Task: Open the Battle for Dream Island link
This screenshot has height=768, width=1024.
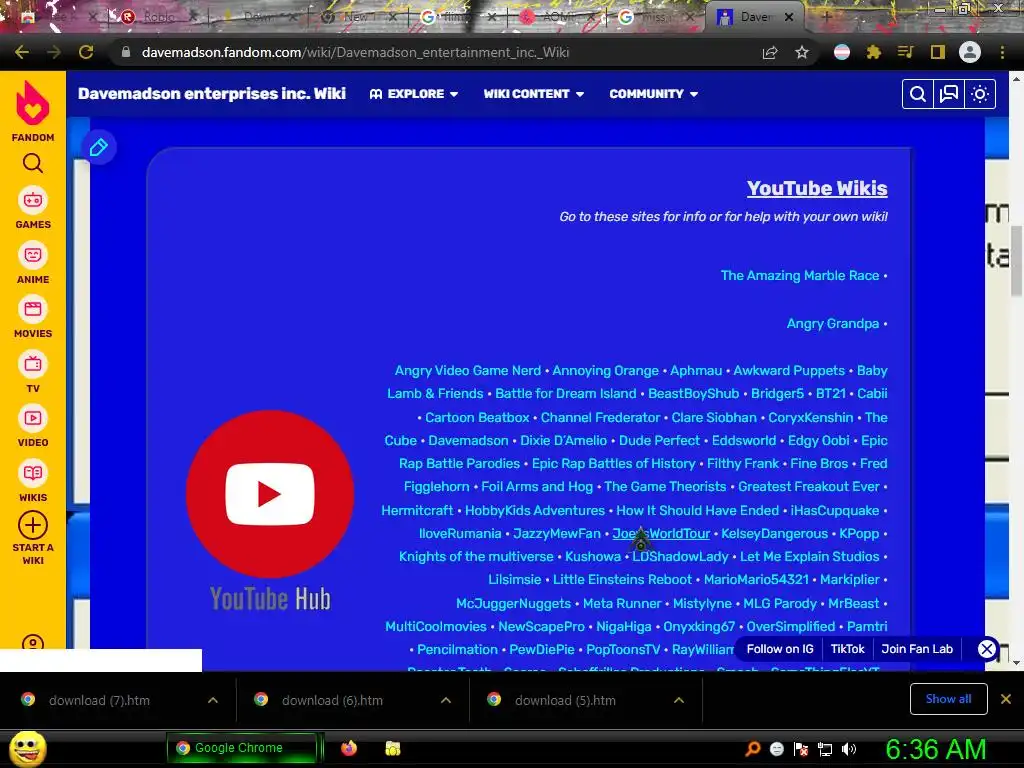Action: (566, 393)
